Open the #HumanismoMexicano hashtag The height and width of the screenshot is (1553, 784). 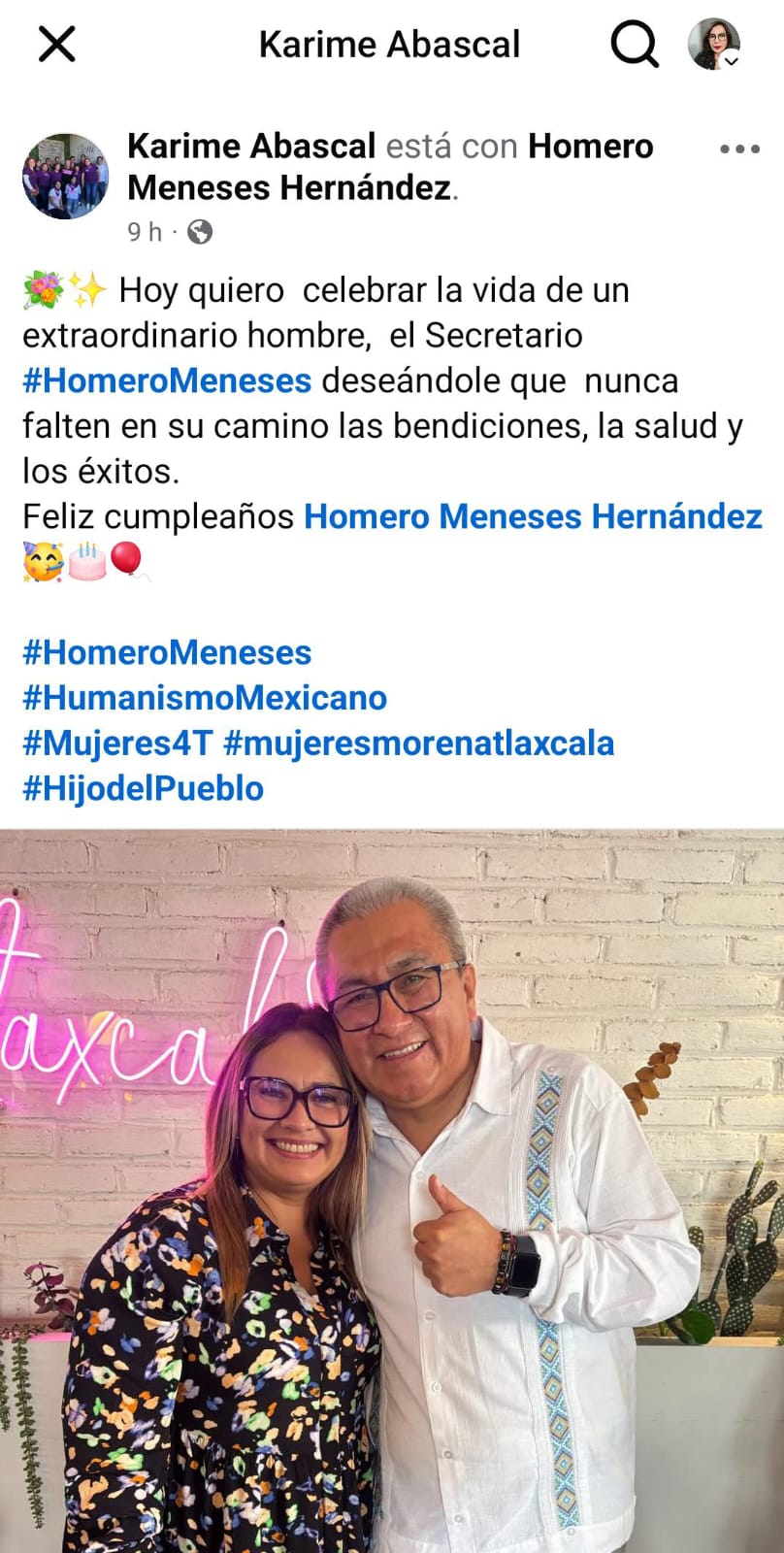[205, 698]
